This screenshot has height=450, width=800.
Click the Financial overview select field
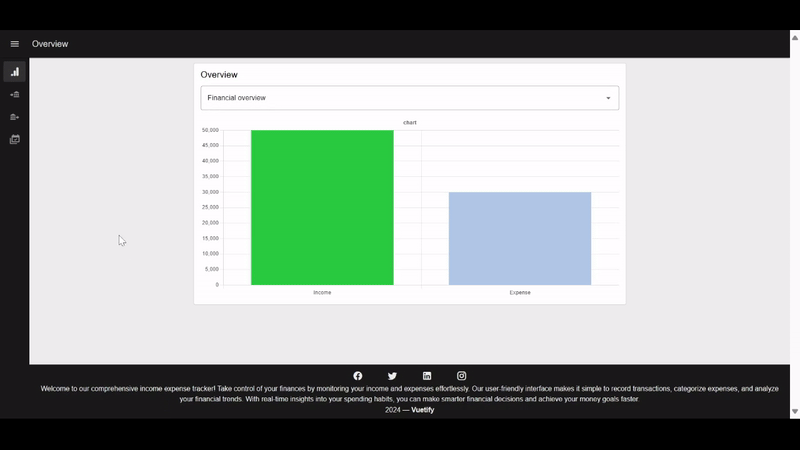pos(400,98)
